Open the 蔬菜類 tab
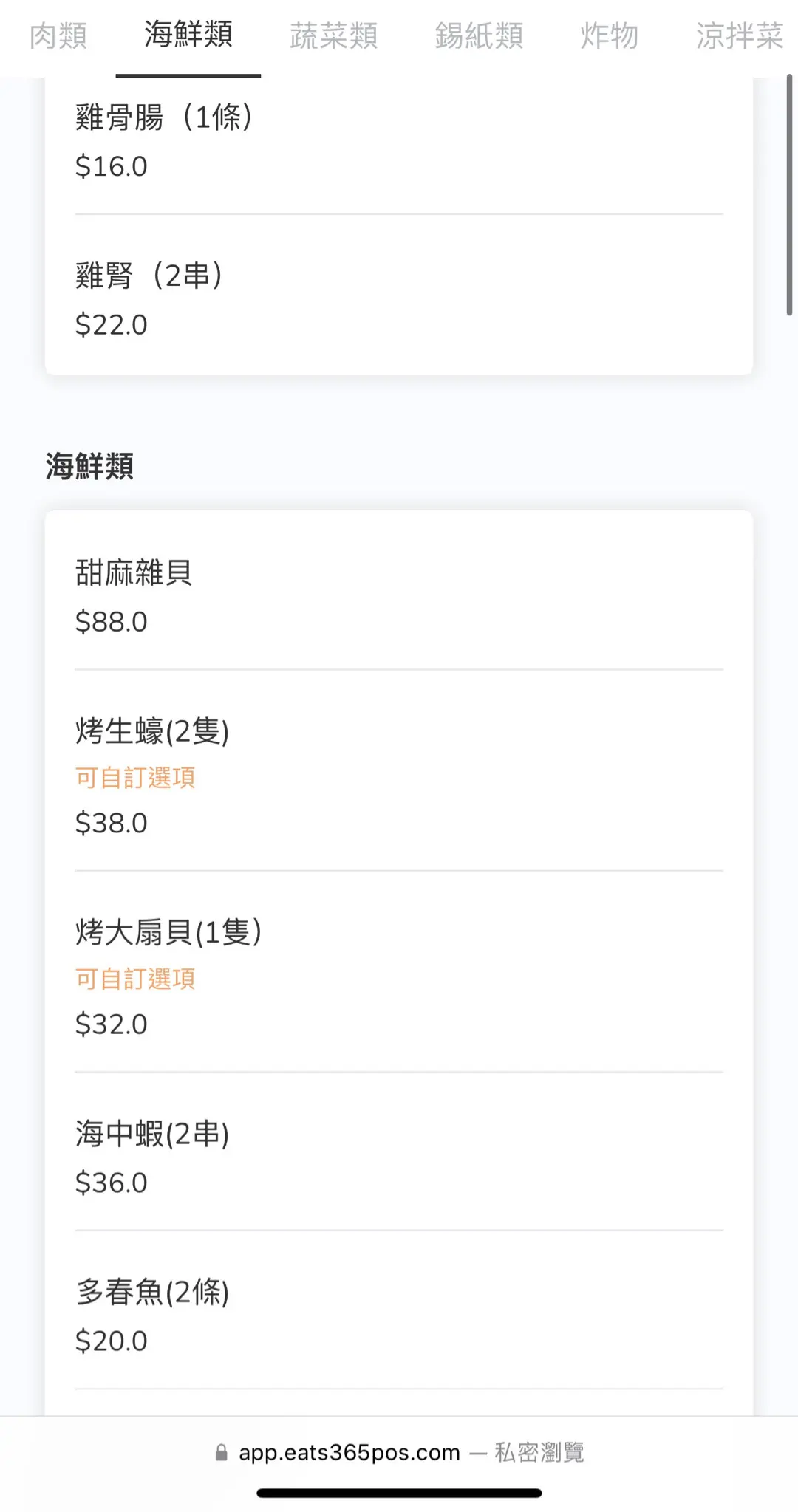 333,35
